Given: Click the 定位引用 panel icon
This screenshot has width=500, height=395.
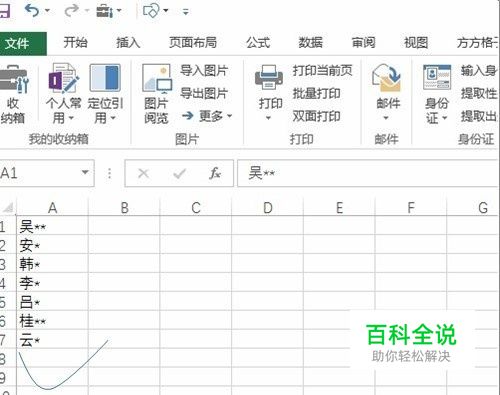Looking at the screenshot, I should pos(105,78).
